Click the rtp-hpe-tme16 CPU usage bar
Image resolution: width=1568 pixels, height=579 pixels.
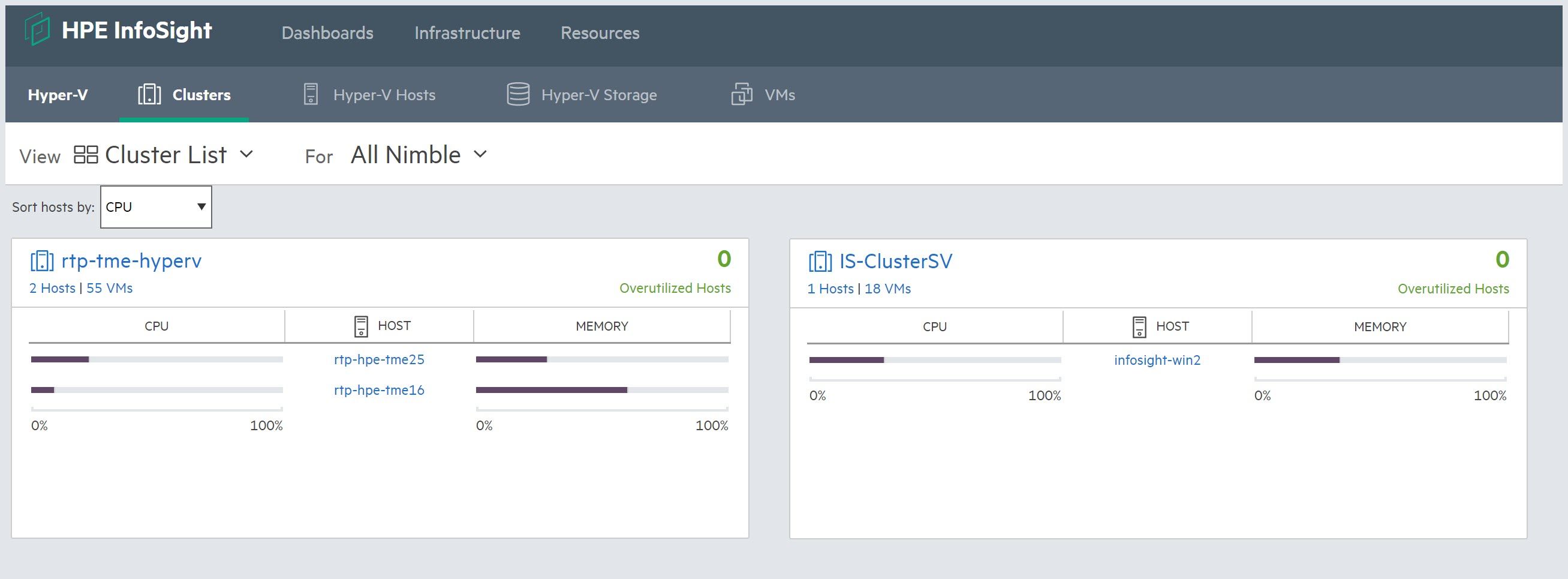point(157,389)
